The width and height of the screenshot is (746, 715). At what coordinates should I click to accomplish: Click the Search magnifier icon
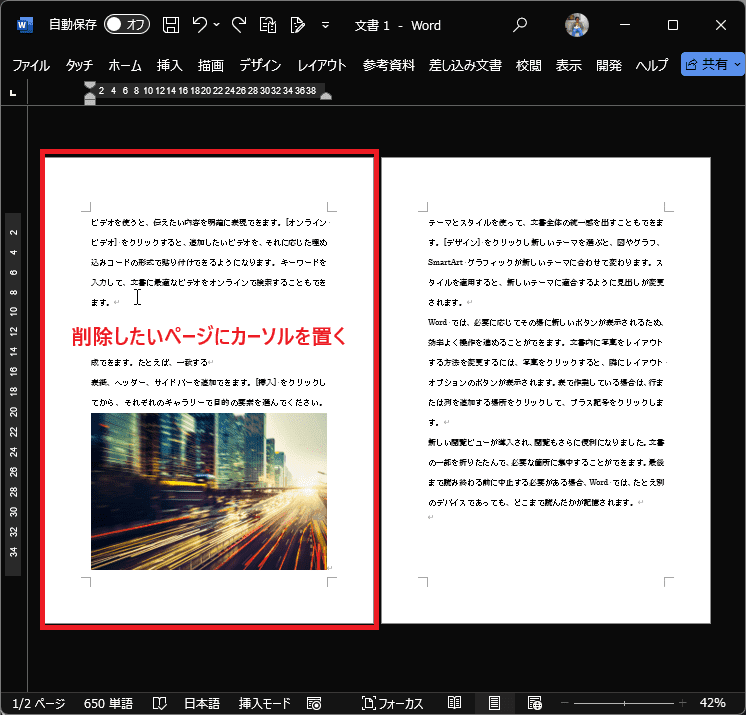[x=520, y=25]
